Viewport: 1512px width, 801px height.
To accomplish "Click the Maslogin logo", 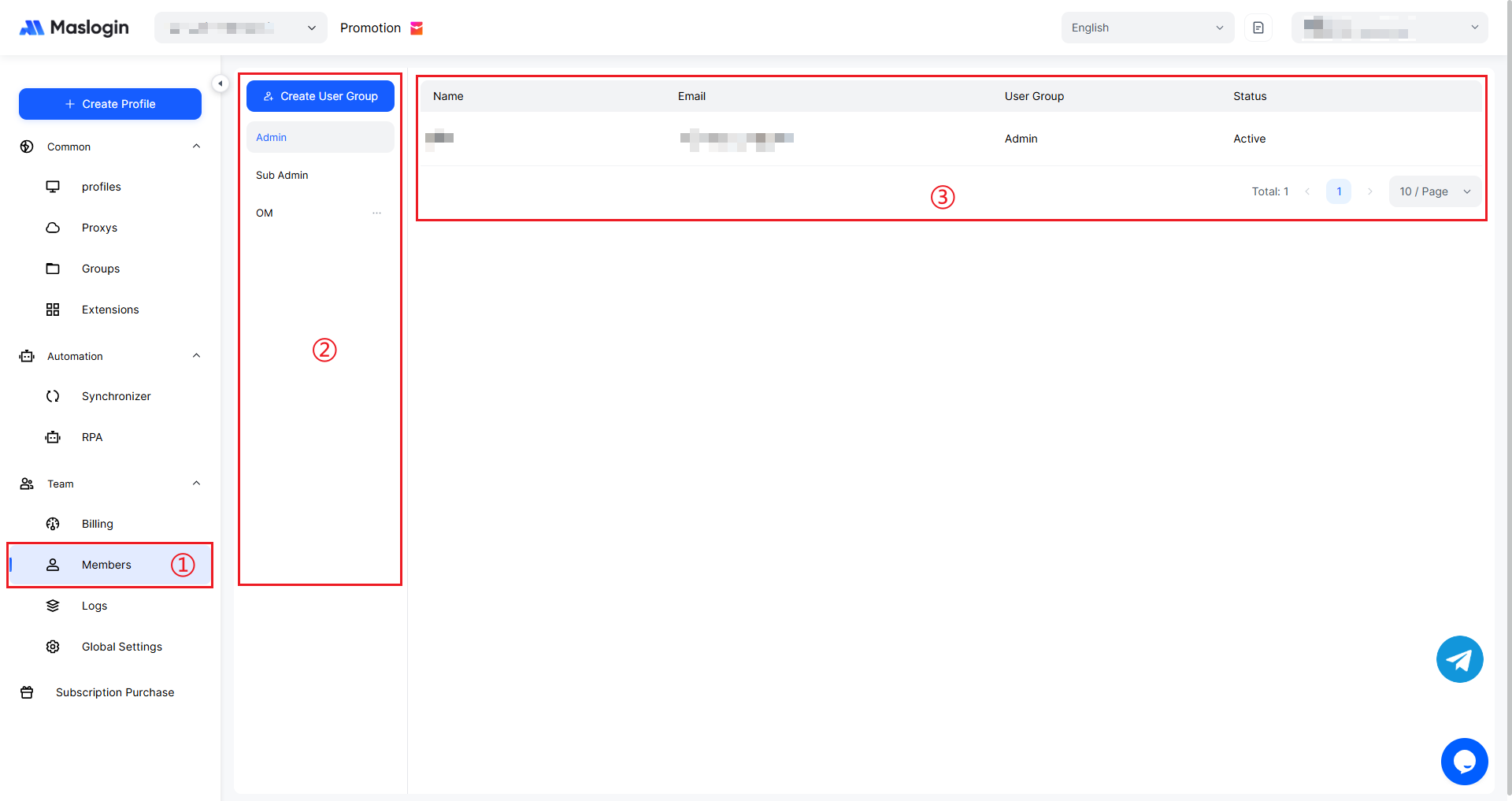I will [x=74, y=28].
